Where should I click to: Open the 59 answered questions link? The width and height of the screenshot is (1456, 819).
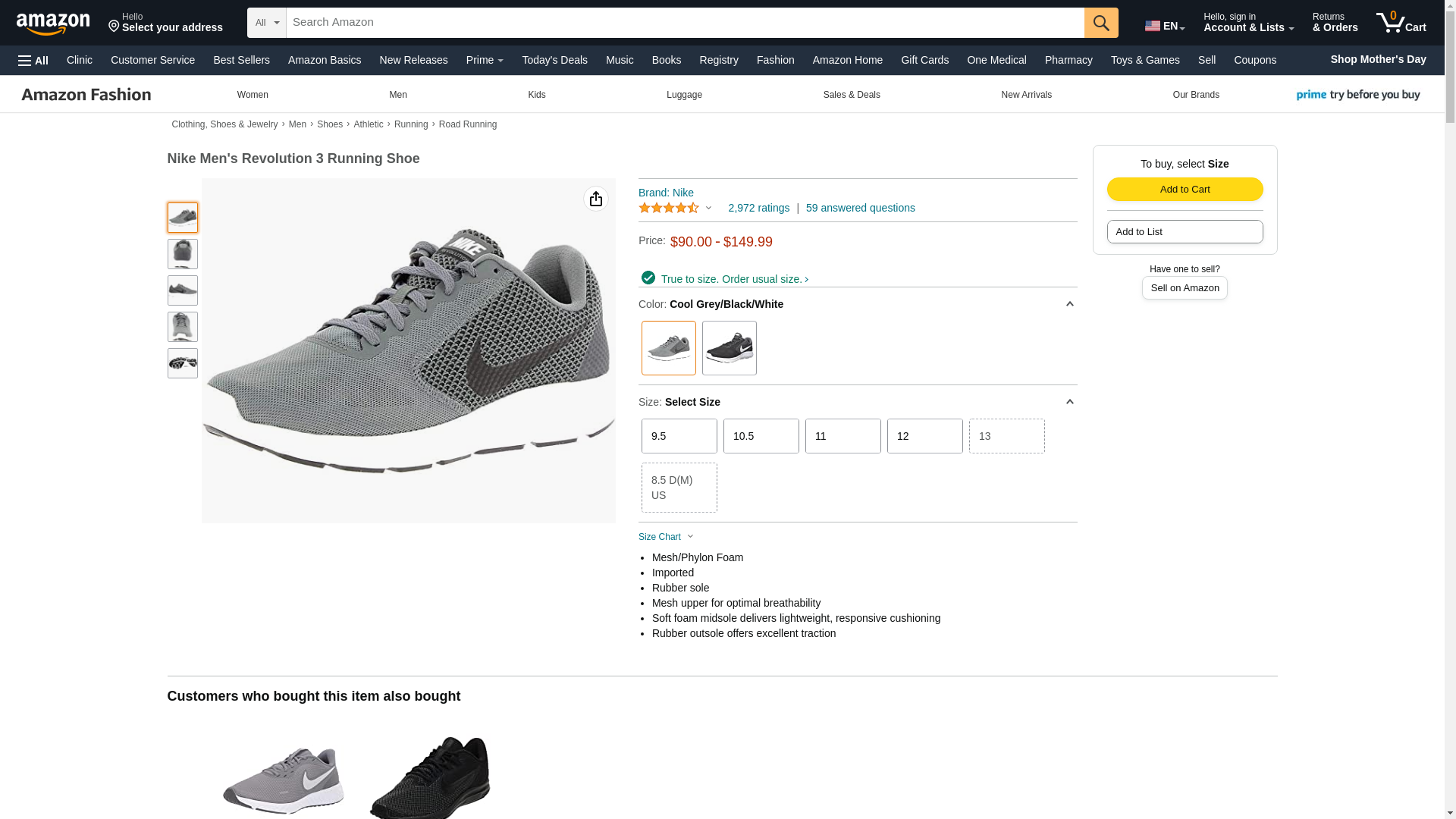click(x=861, y=208)
